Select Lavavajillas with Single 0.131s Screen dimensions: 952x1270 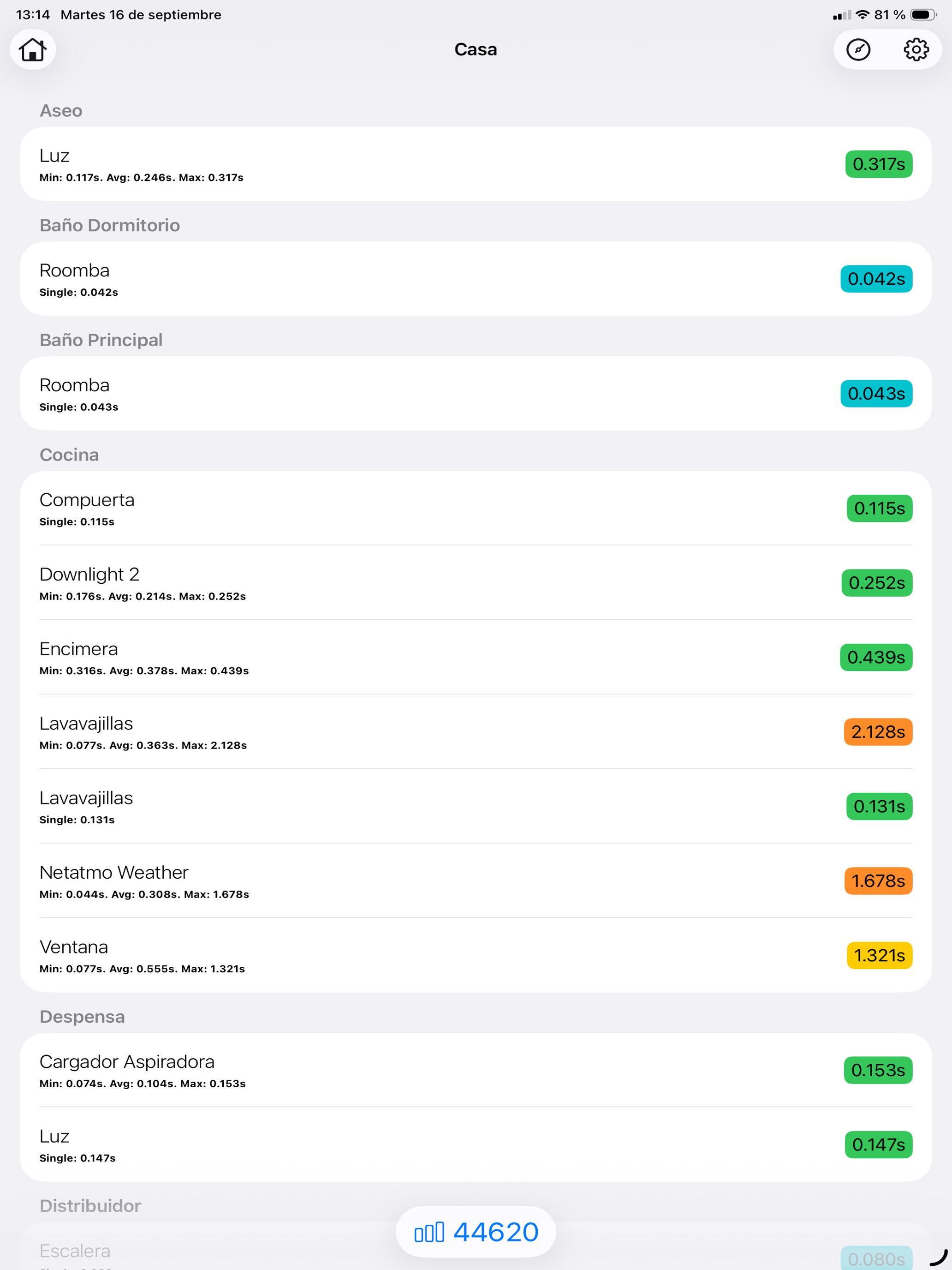476,806
